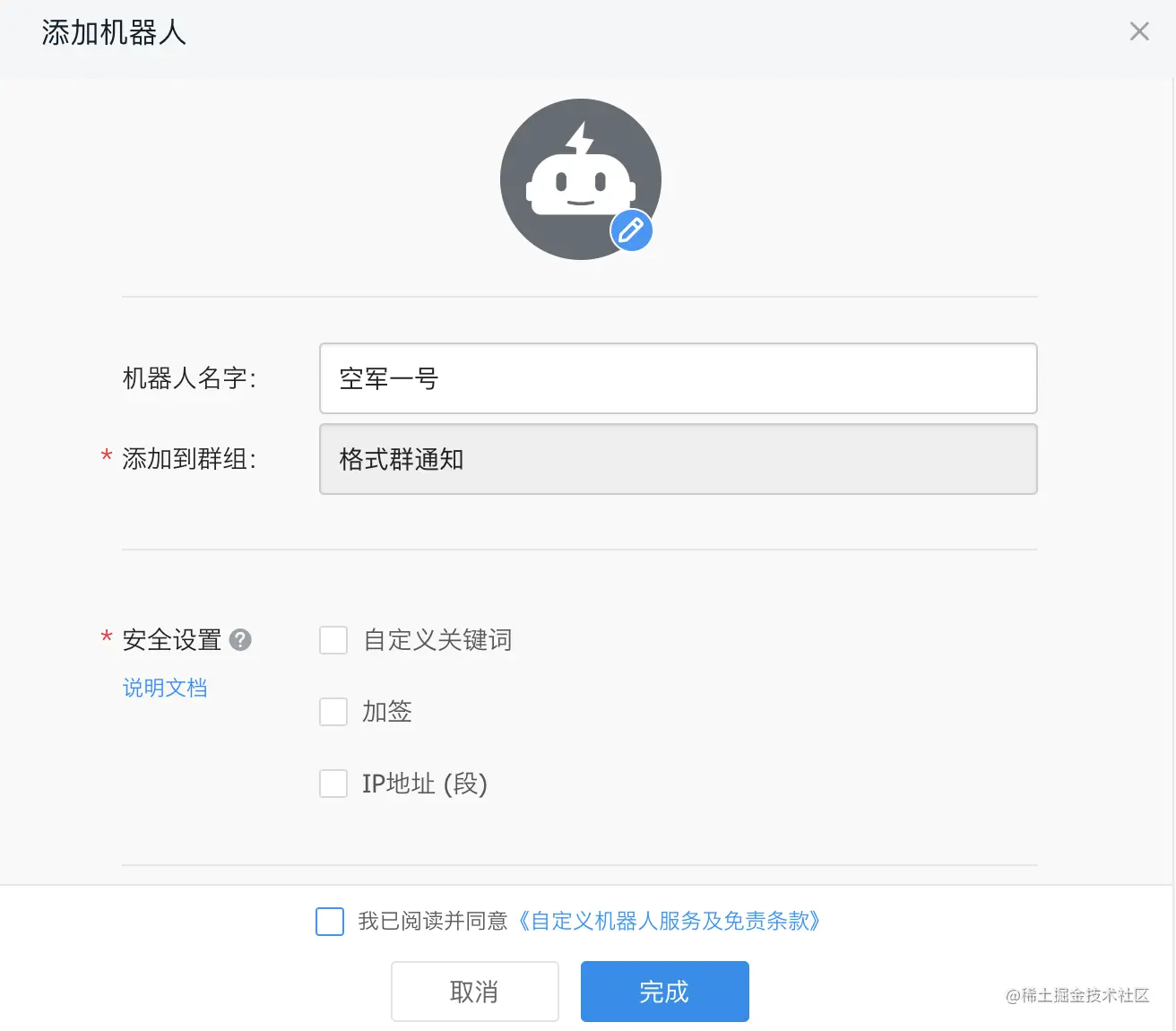
Task: Click the 完成 button
Action: [665, 992]
